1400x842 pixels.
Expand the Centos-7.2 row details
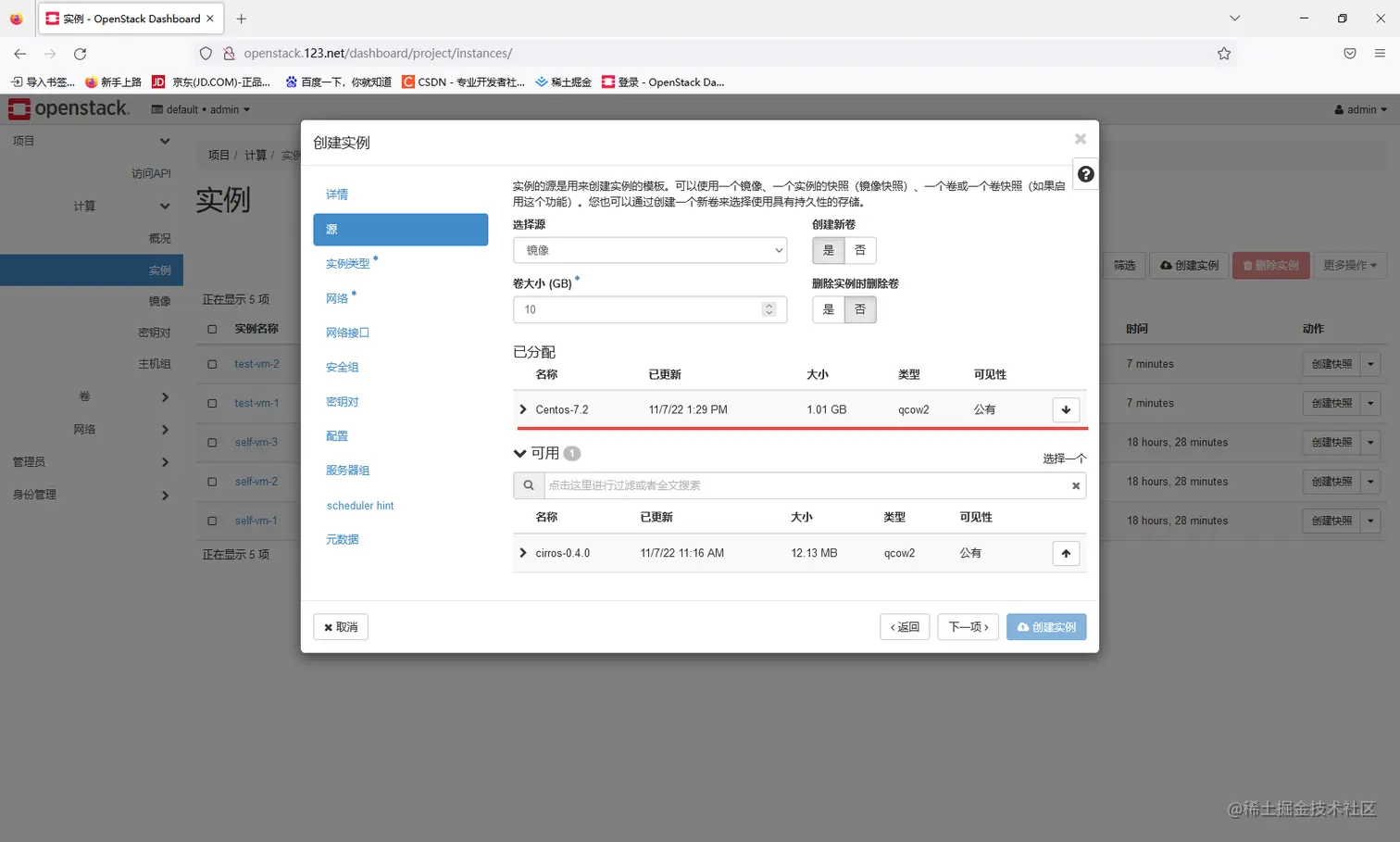click(523, 409)
